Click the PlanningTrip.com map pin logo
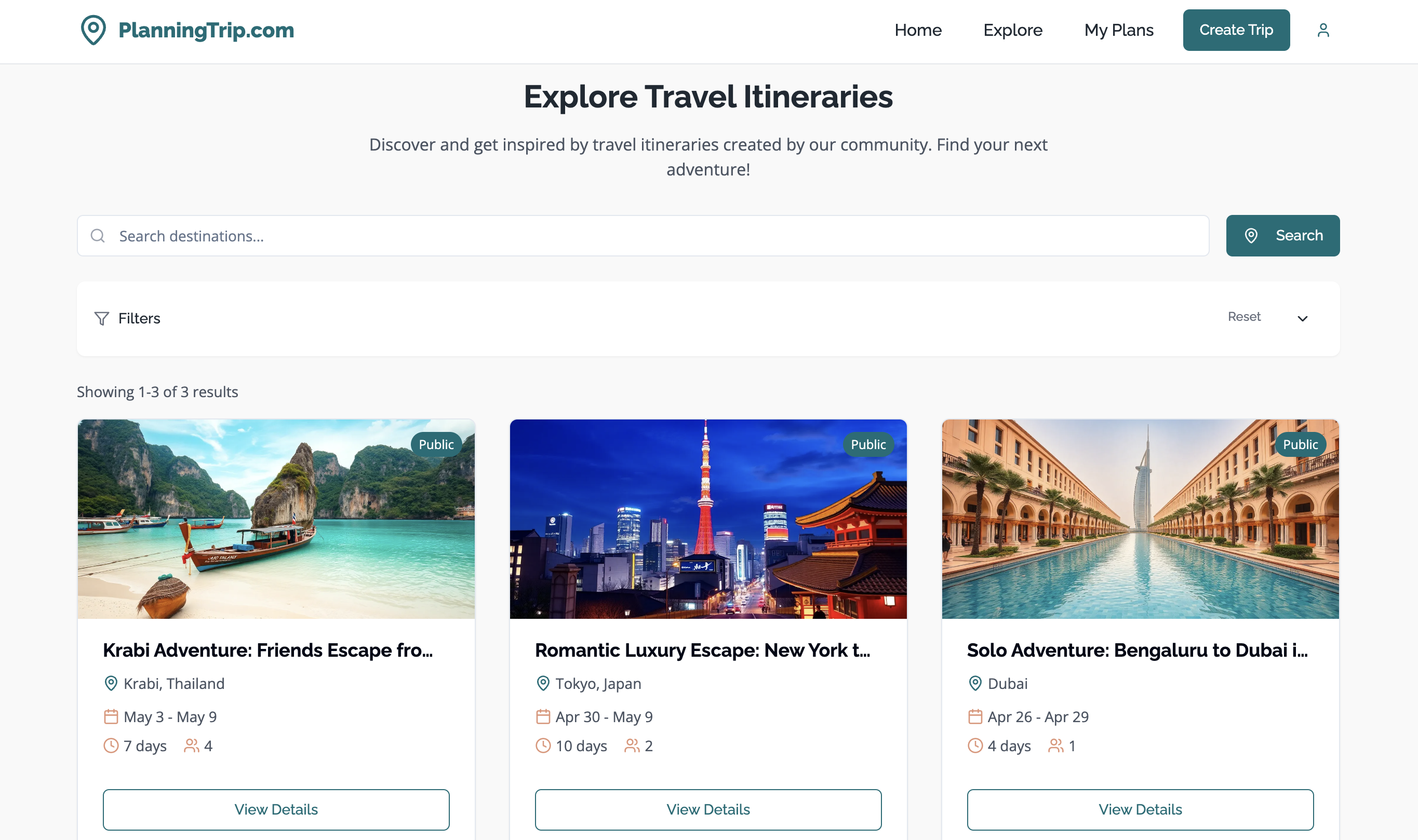Viewport: 1418px width, 840px height. coord(93,30)
